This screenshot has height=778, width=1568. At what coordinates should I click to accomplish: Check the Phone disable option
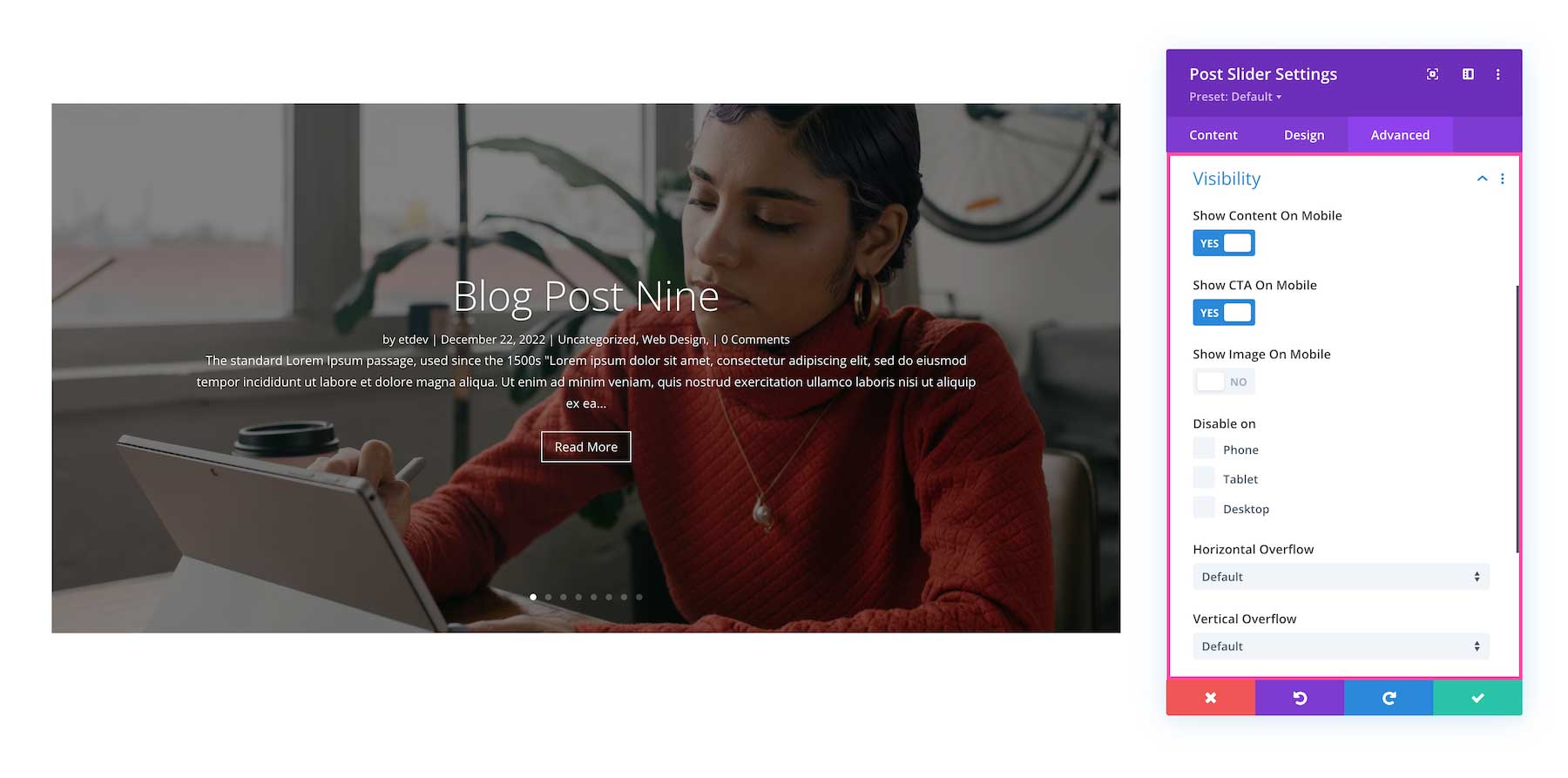[x=1204, y=449]
